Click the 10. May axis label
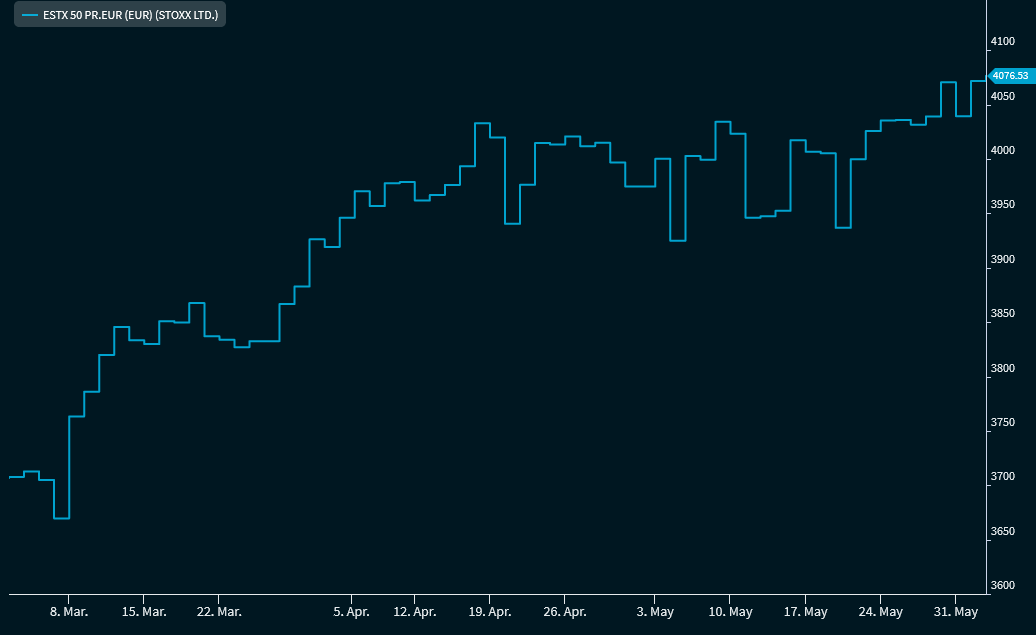This screenshot has height=635, width=1036. 730,611
